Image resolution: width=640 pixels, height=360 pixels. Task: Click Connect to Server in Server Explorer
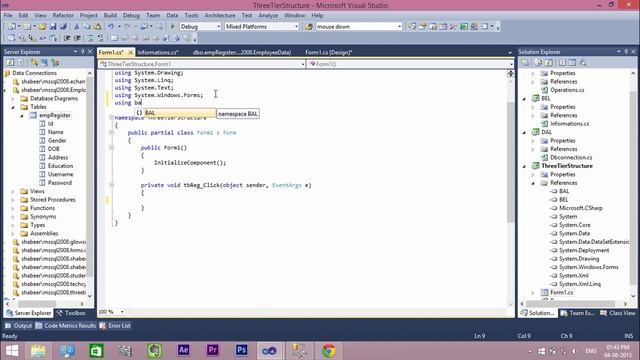(44, 62)
